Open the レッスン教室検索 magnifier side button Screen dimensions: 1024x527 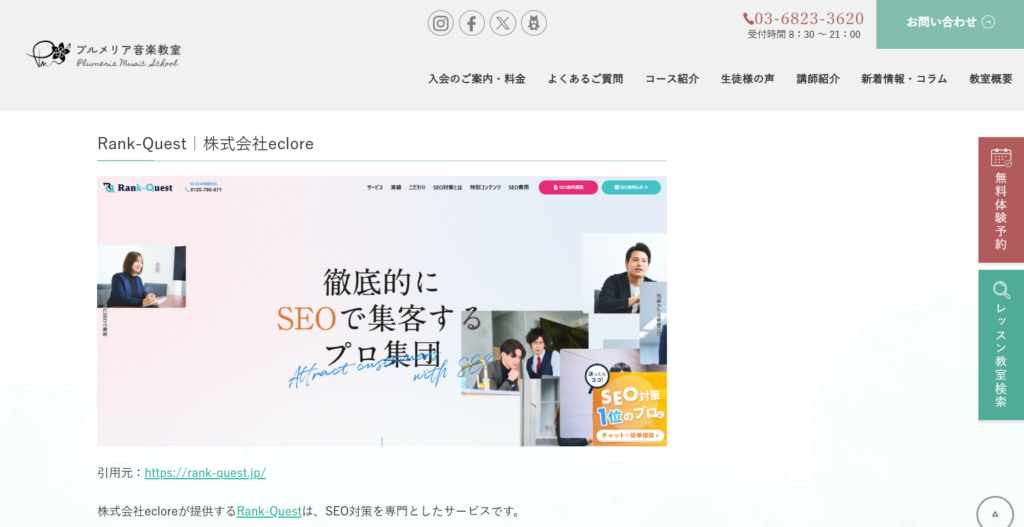coord(1000,345)
